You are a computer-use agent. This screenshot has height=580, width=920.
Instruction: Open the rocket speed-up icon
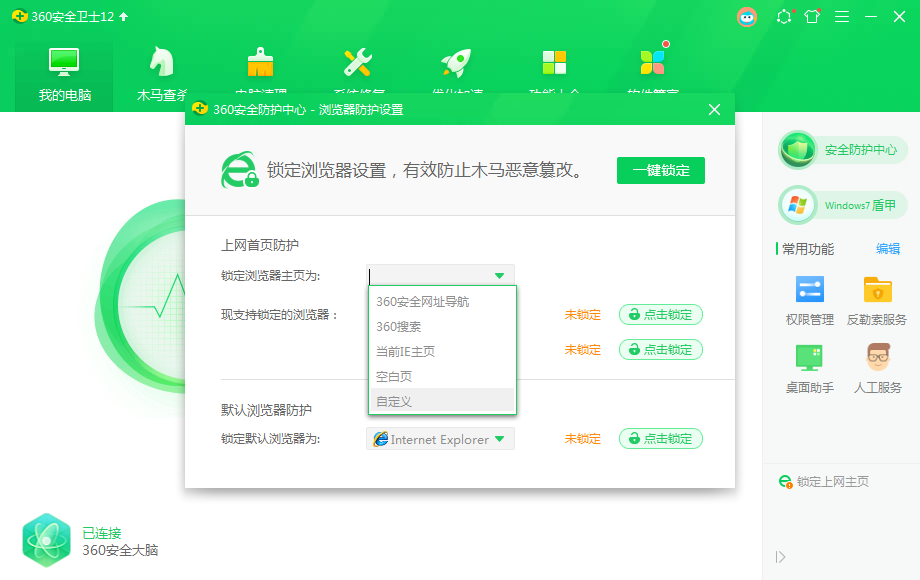click(x=456, y=62)
